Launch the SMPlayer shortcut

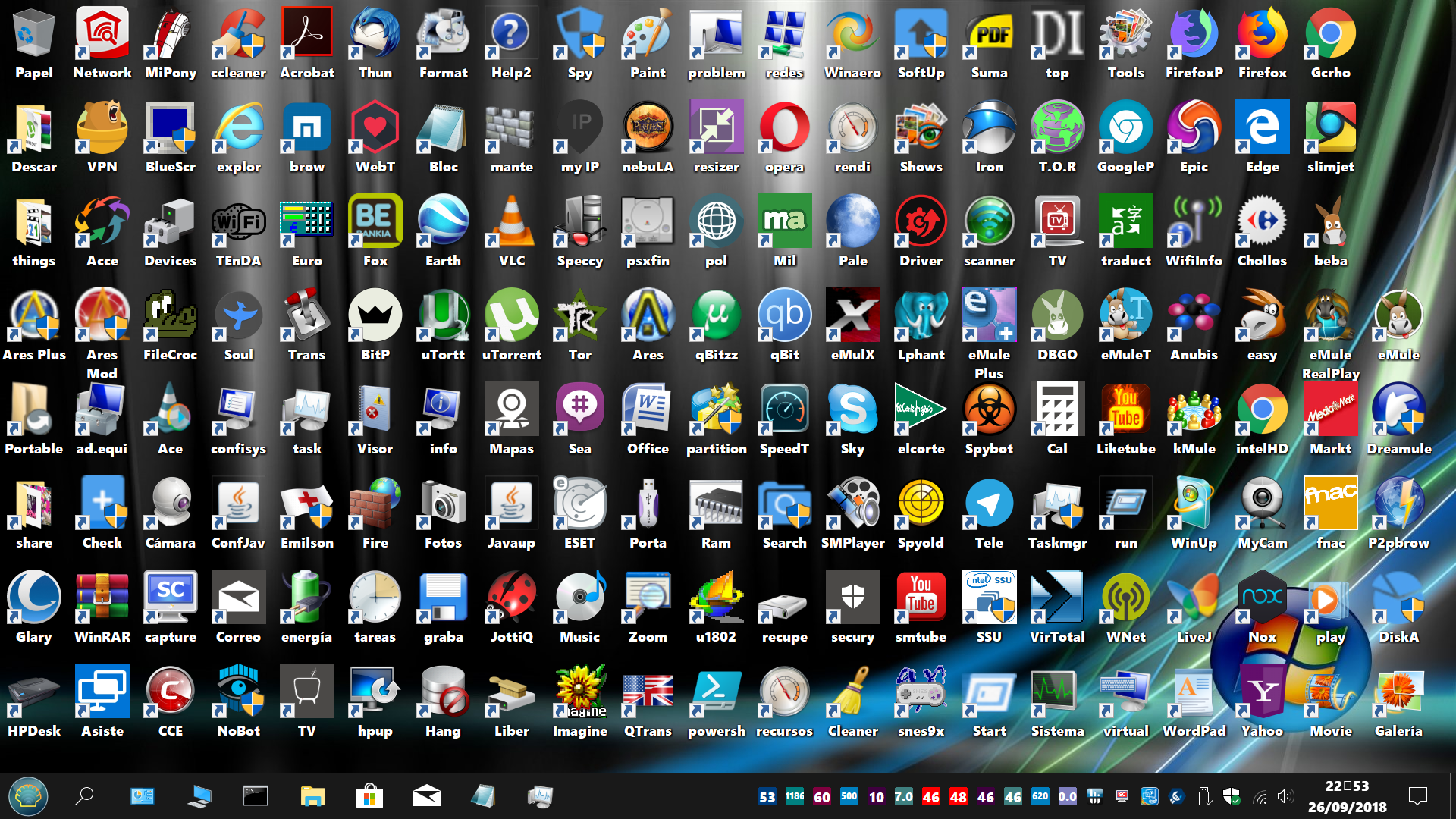(853, 513)
